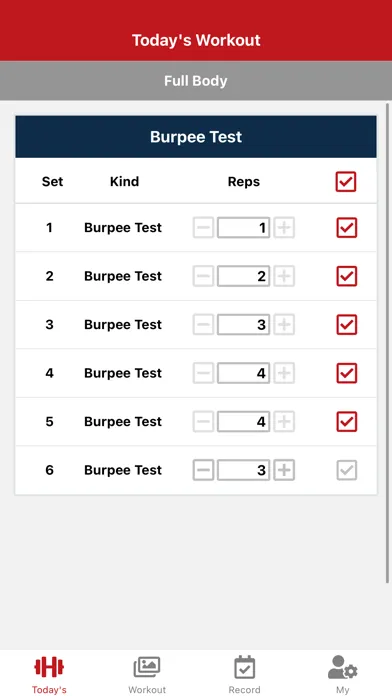
Task: Select the reps input field for set 6
Action: pyautogui.click(x=243, y=470)
